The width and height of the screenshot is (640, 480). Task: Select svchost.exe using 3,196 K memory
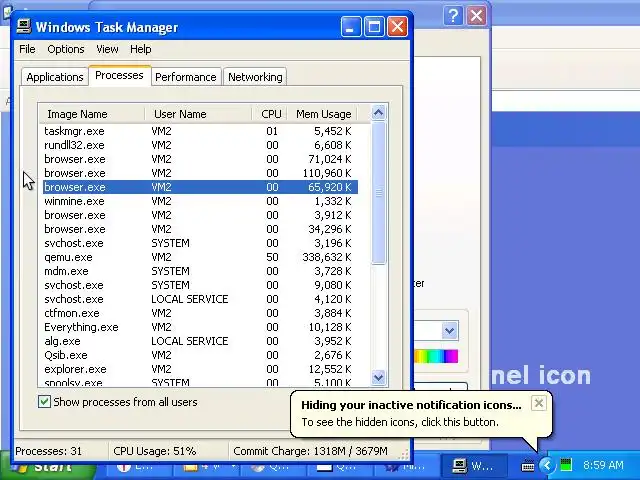click(200, 243)
